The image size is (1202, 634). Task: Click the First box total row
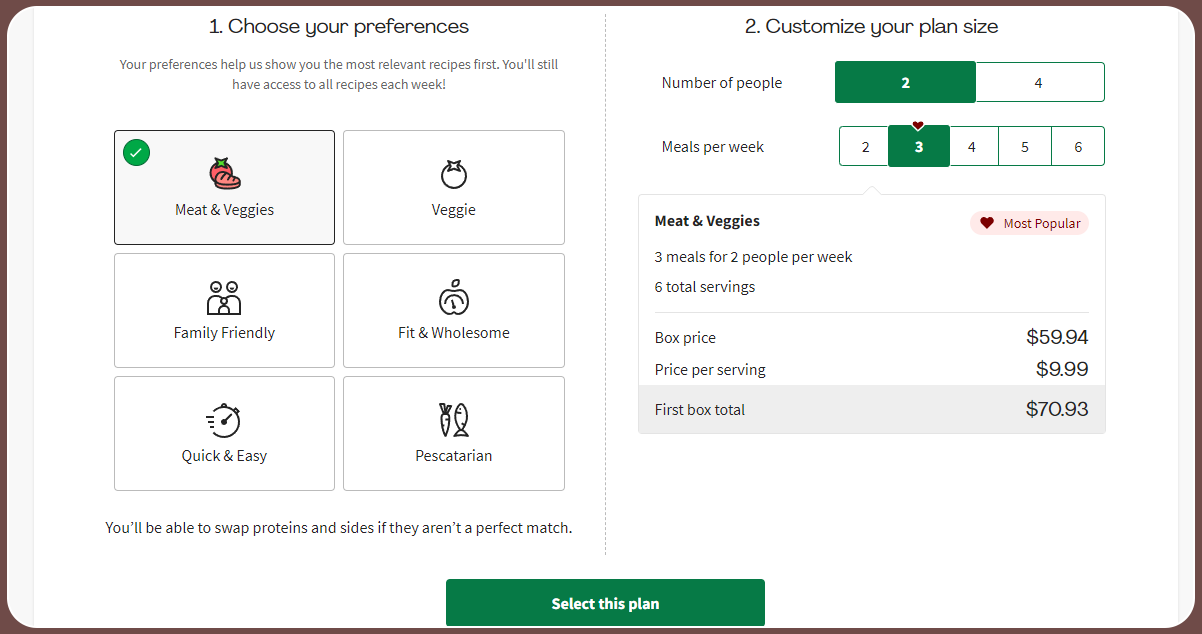(x=871, y=409)
